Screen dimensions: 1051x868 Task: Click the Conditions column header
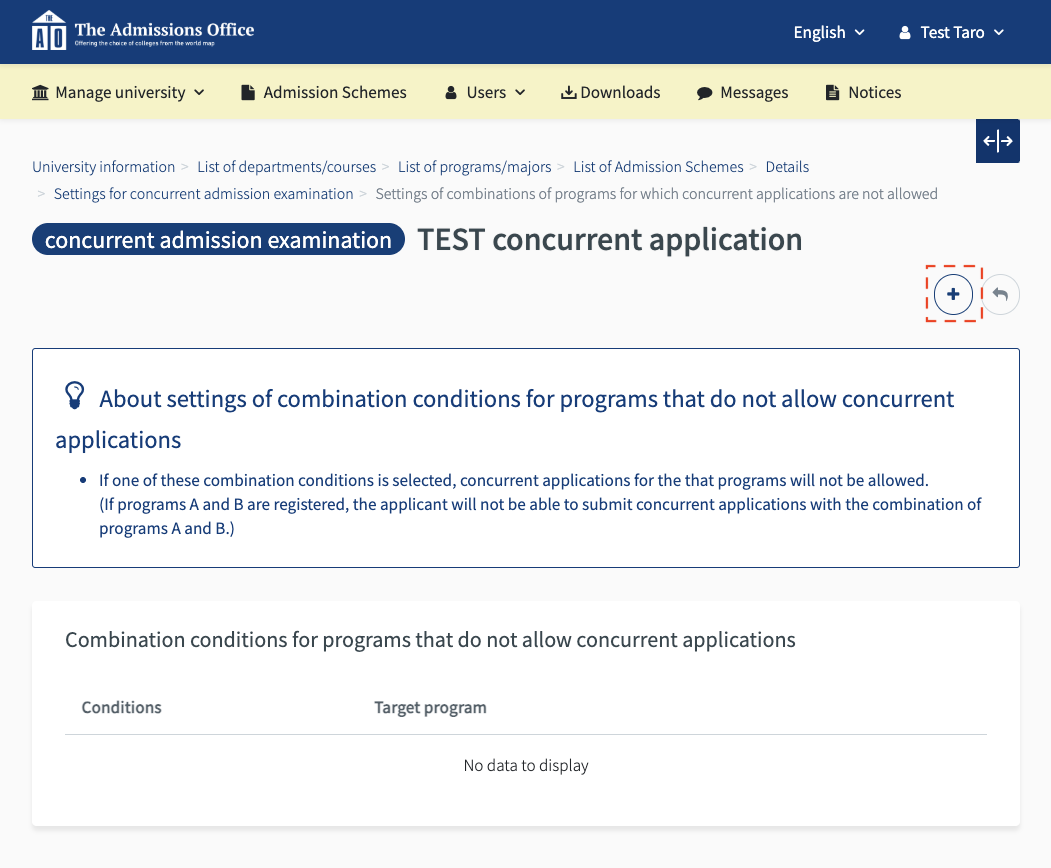[121, 707]
